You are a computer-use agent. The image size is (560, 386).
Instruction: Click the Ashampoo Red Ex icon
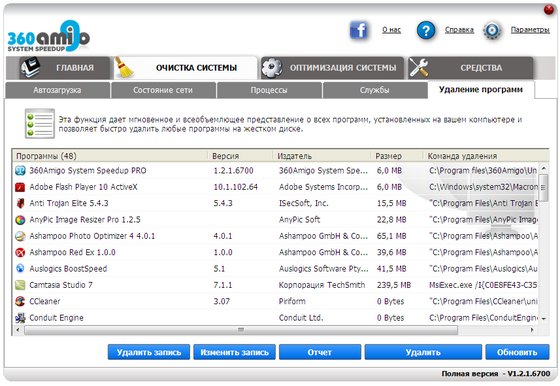20,252
